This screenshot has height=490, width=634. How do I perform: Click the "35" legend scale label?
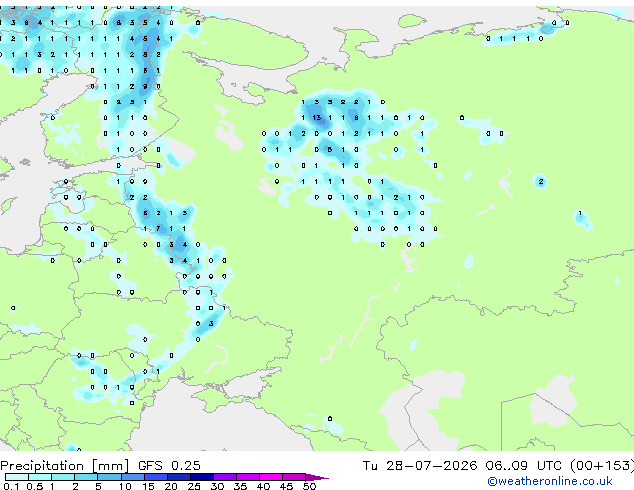tap(241, 486)
